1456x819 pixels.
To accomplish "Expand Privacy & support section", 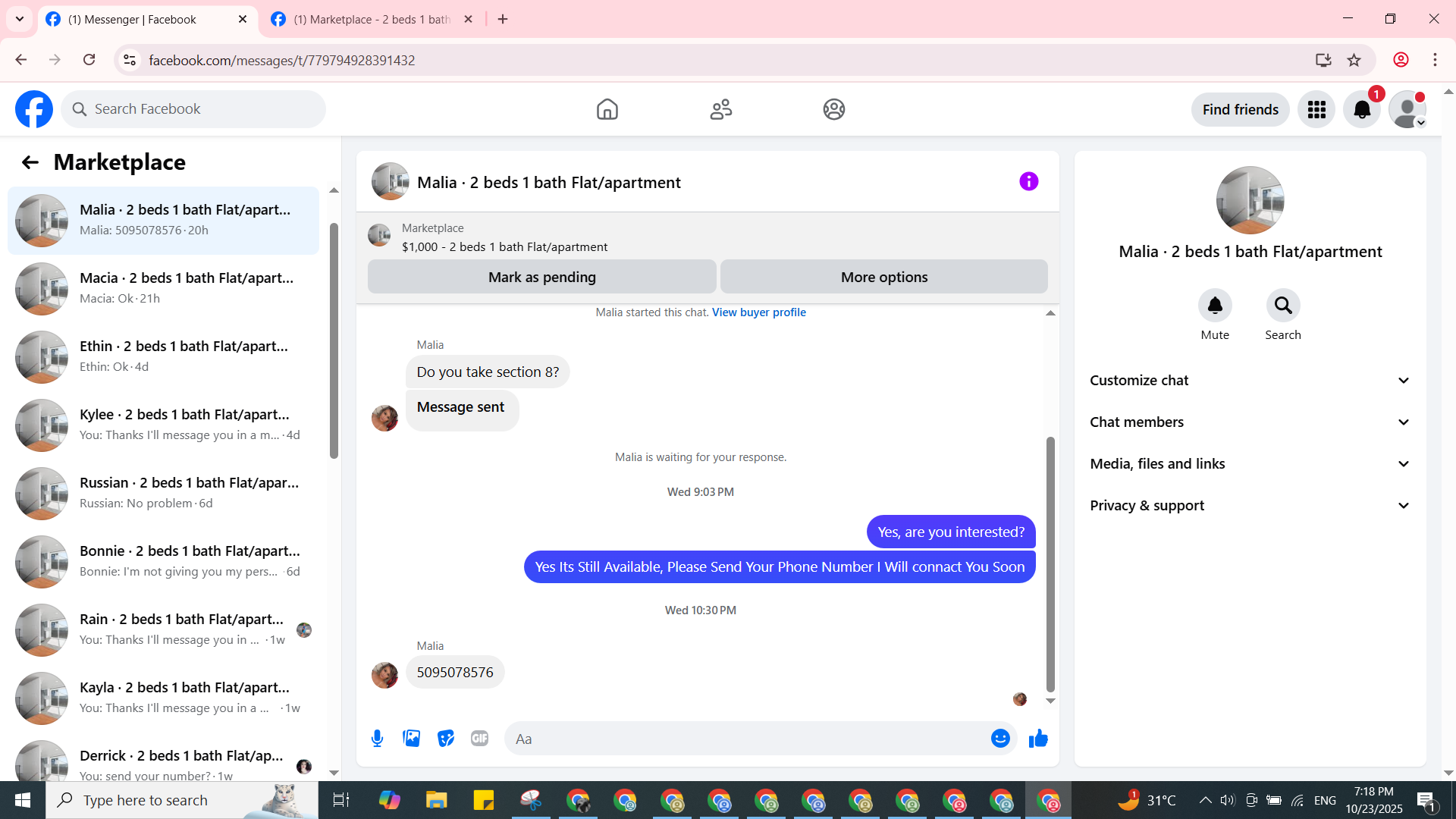I will click(x=1250, y=506).
